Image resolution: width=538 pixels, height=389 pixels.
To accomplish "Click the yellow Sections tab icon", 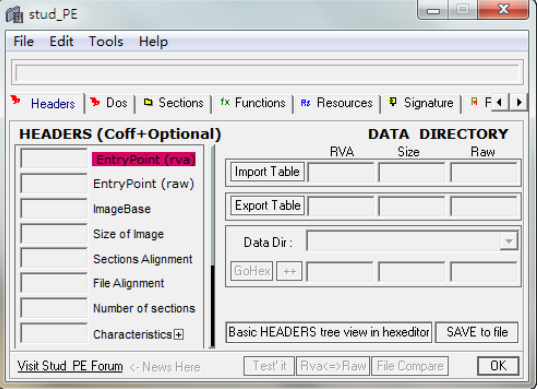I will pyautogui.click(x=148, y=102).
